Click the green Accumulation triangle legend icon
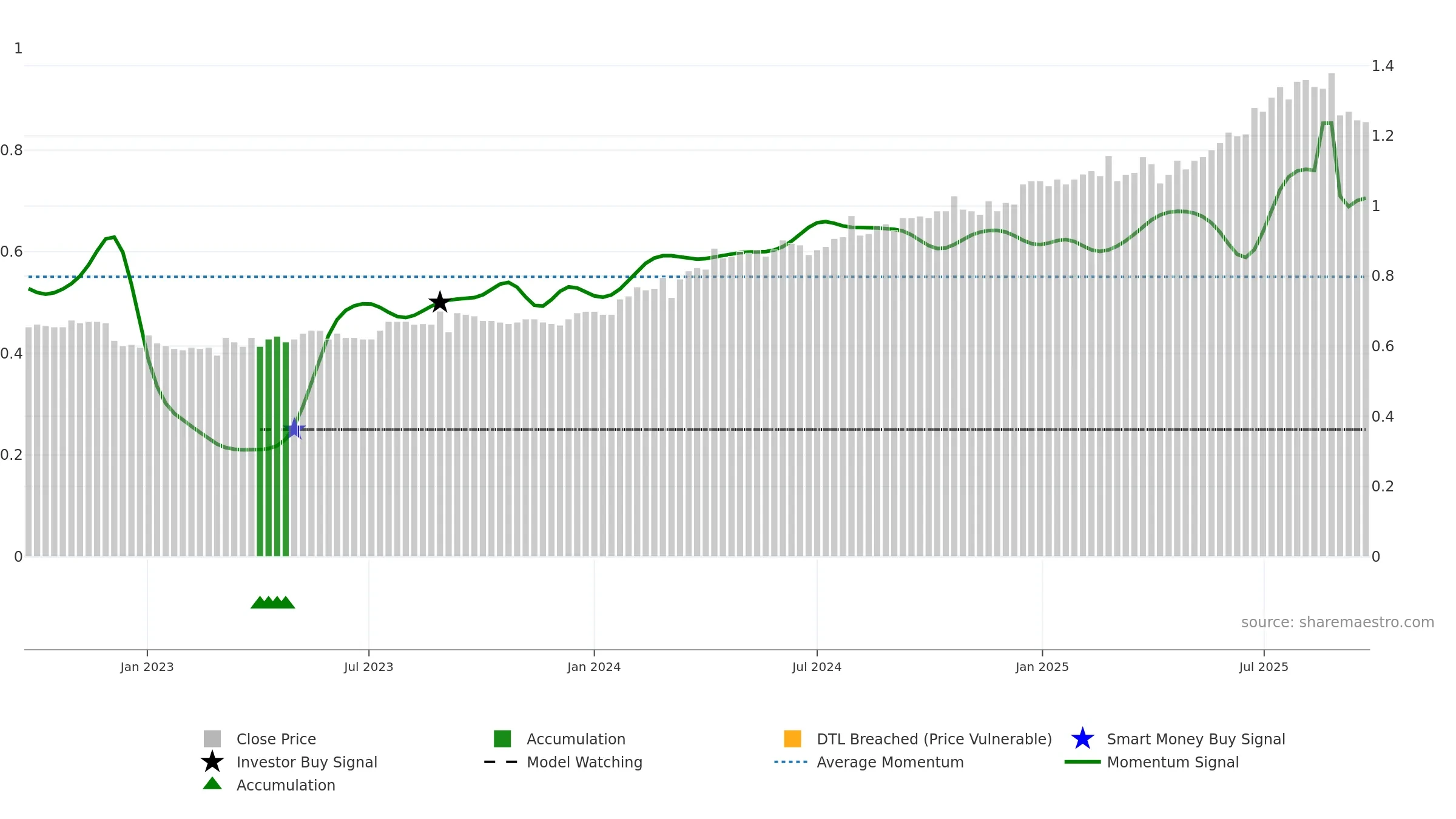Viewport: 1456px width, 819px height. click(x=212, y=784)
